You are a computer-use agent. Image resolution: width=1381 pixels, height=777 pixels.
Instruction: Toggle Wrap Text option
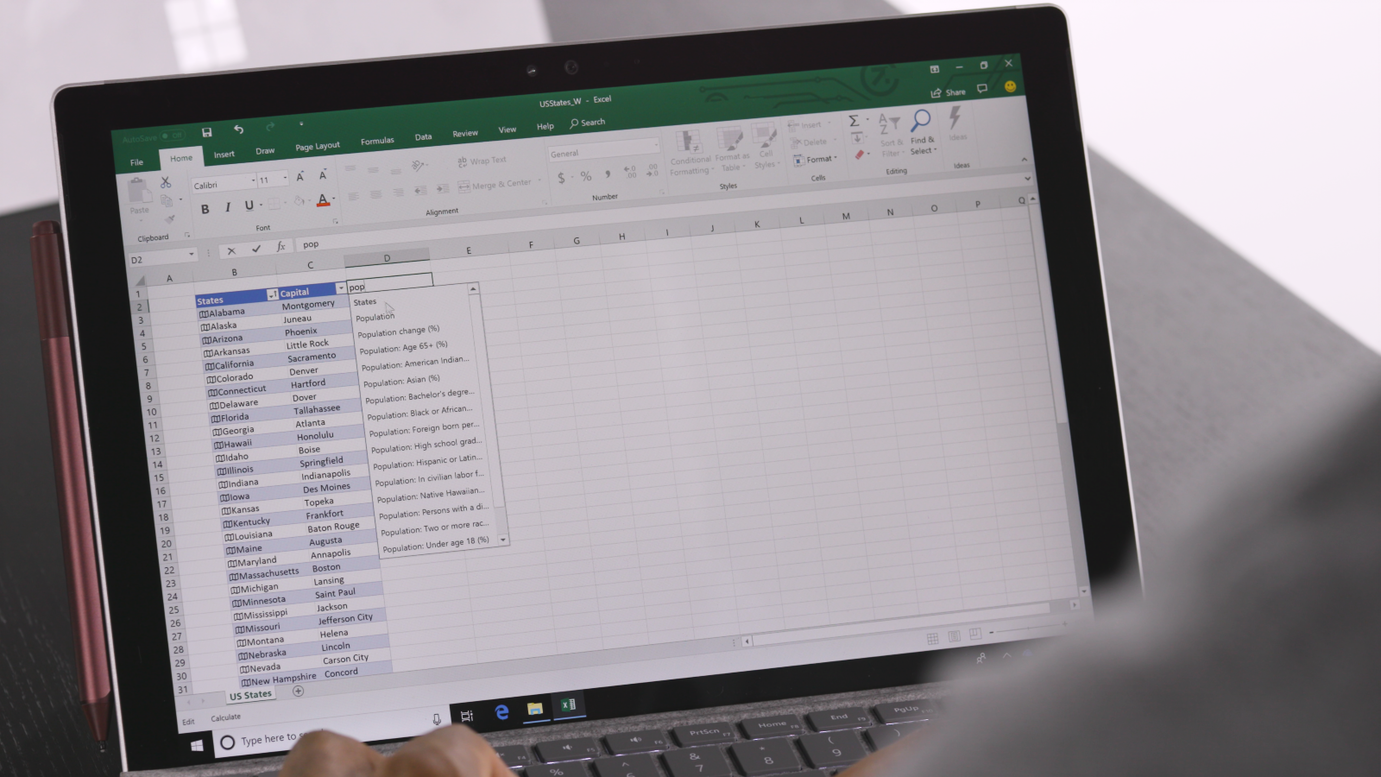click(x=482, y=161)
